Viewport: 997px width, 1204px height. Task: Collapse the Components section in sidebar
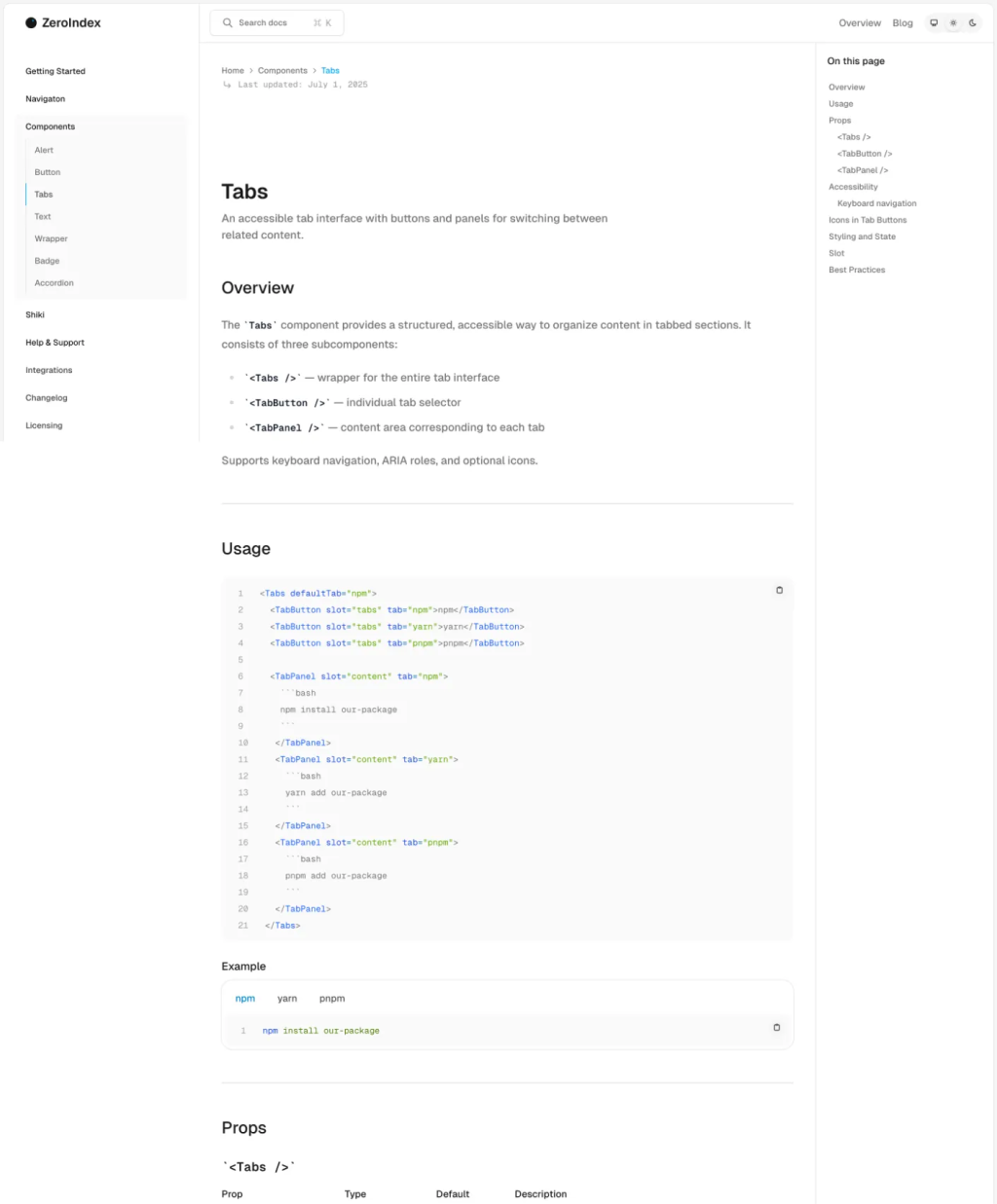click(x=50, y=126)
